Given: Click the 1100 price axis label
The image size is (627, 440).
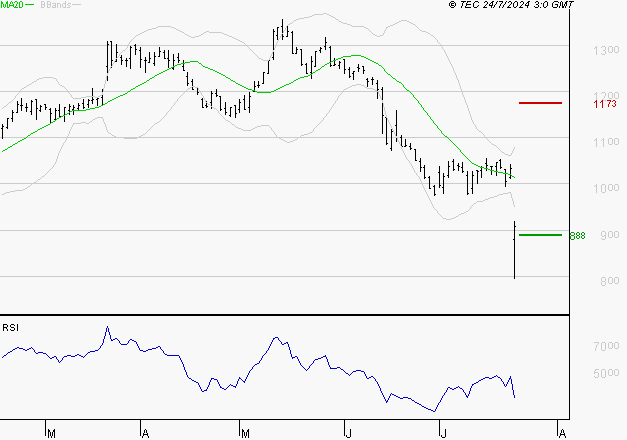Looking at the screenshot, I should (x=606, y=142).
